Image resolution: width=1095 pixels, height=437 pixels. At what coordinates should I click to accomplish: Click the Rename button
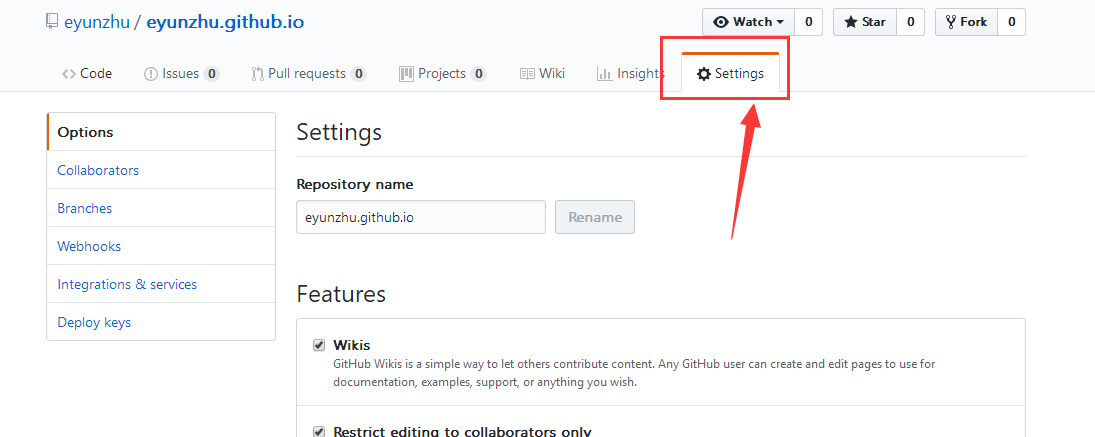(x=595, y=217)
